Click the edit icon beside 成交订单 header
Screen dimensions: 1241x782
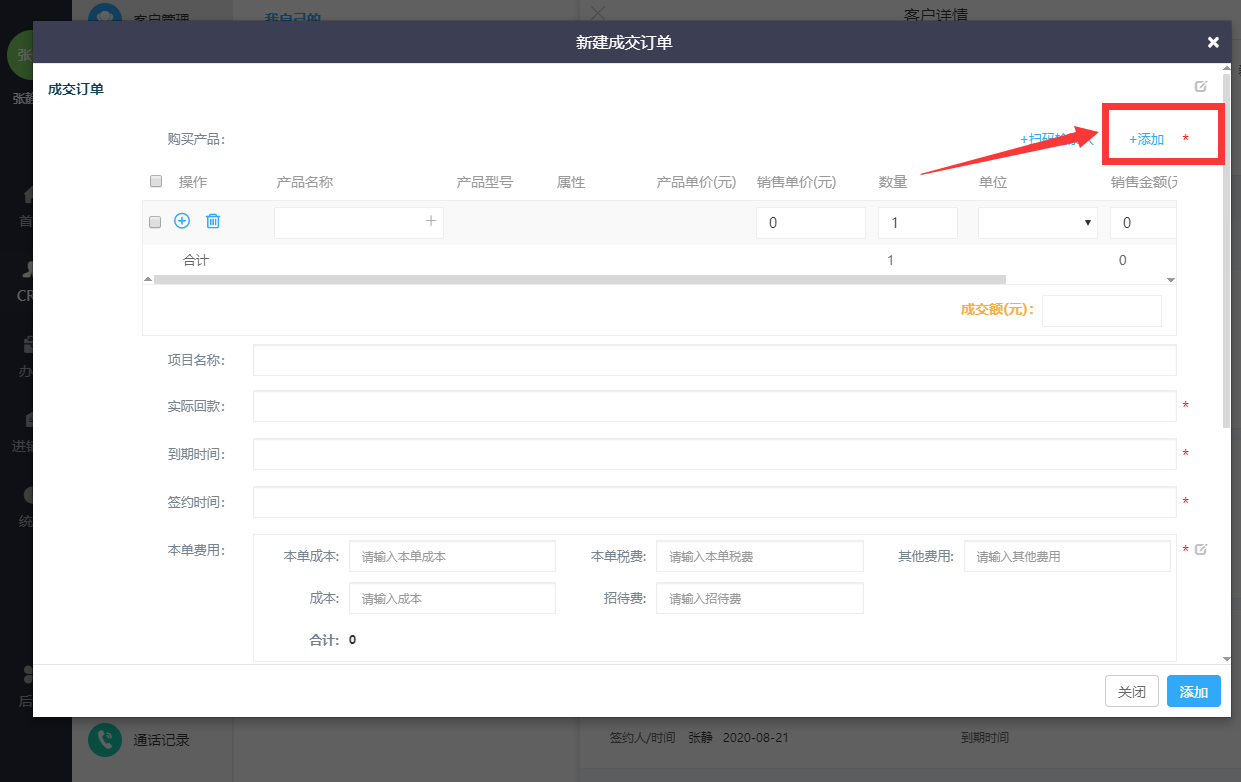1201,86
